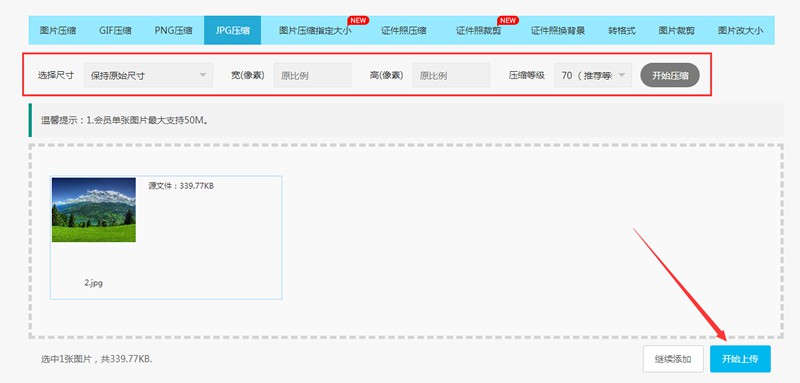Go to the 图片裁剪 tab
Image resolution: width=800 pixels, height=383 pixels.
677,31
